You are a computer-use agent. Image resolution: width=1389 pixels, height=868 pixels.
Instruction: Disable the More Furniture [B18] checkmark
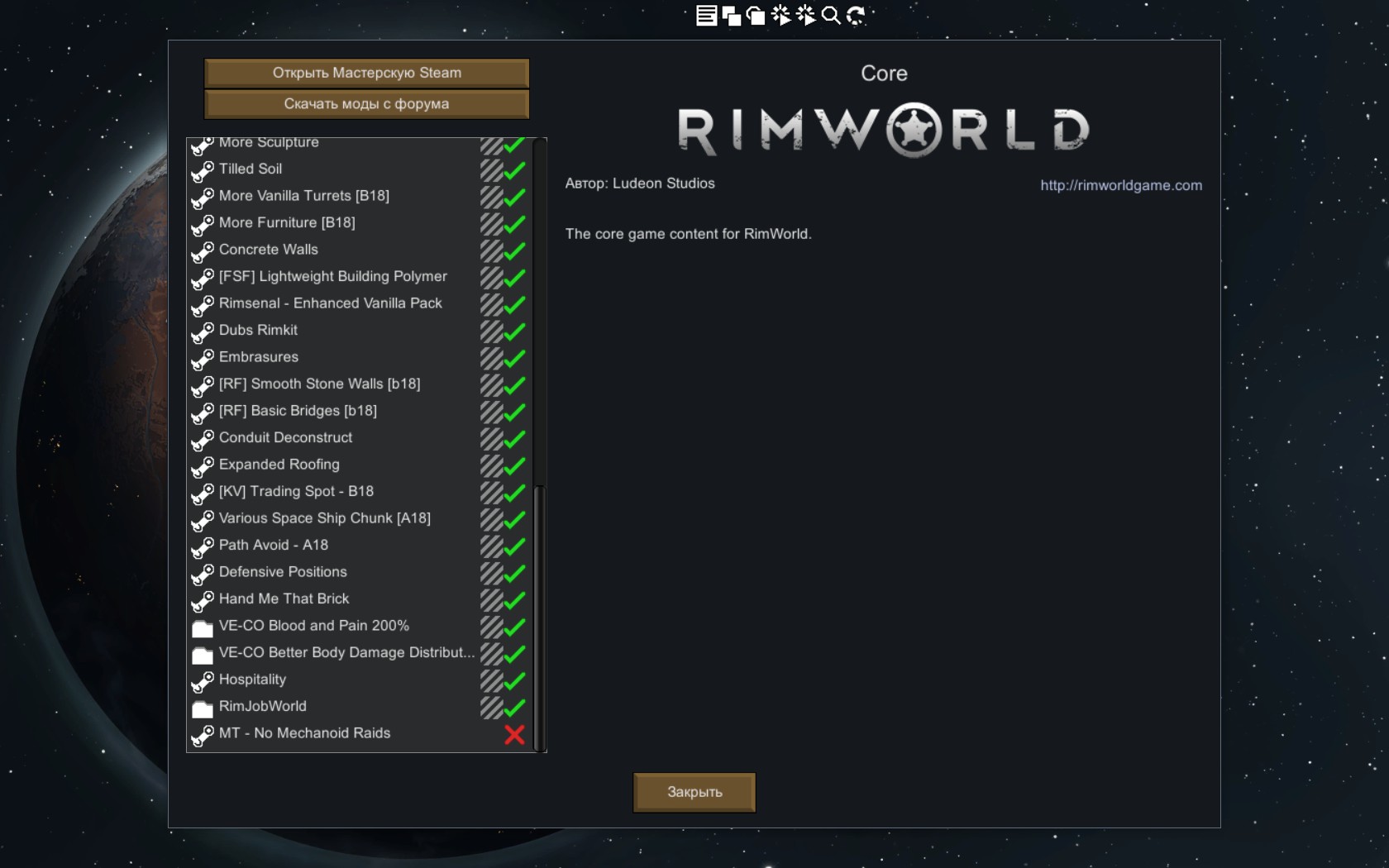[514, 224]
